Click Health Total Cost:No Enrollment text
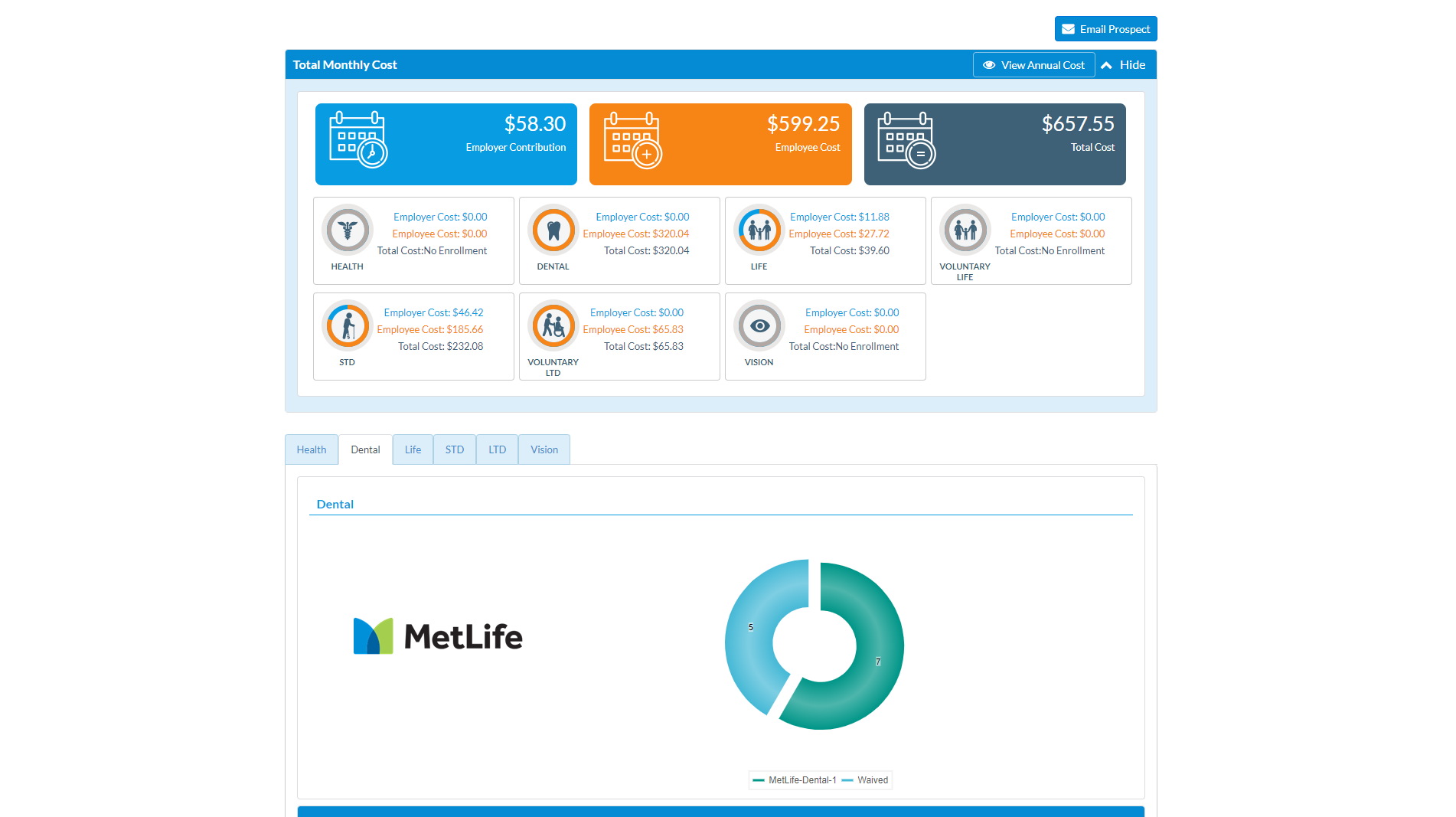This screenshot has width=1456, height=817. pyautogui.click(x=432, y=250)
